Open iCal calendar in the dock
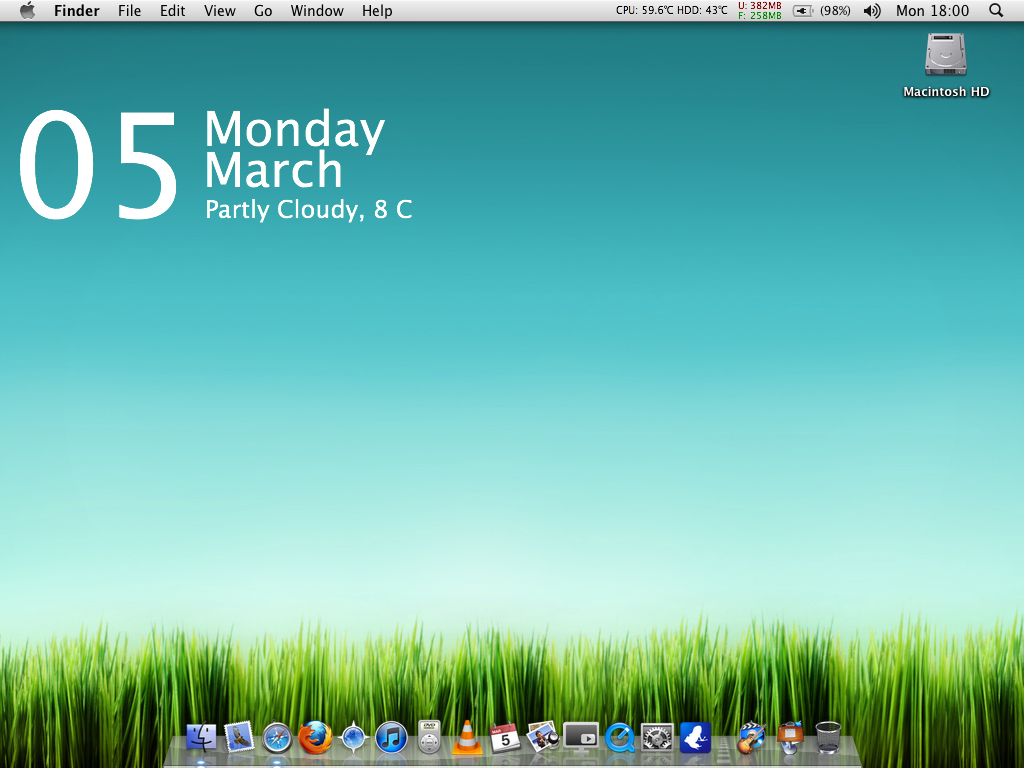Screen dimensions: 1024x768 [505, 738]
